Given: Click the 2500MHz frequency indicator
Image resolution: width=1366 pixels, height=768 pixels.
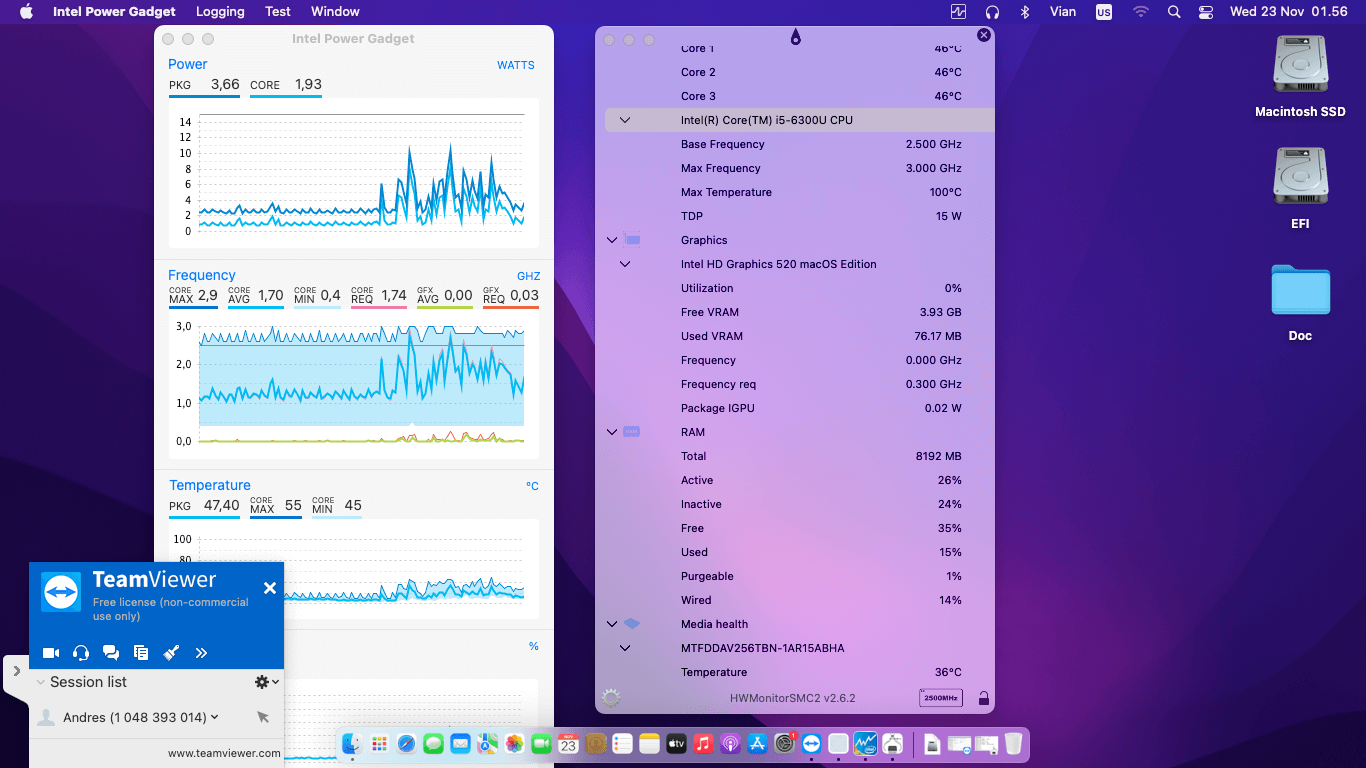Looking at the screenshot, I should [x=940, y=698].
